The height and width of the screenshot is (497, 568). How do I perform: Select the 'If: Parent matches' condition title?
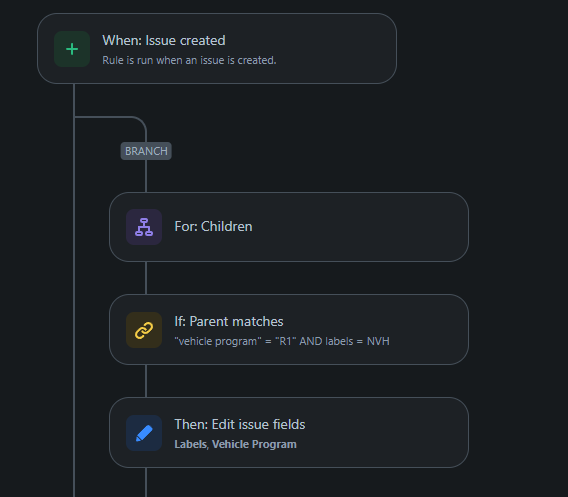[x=229, y=321]
